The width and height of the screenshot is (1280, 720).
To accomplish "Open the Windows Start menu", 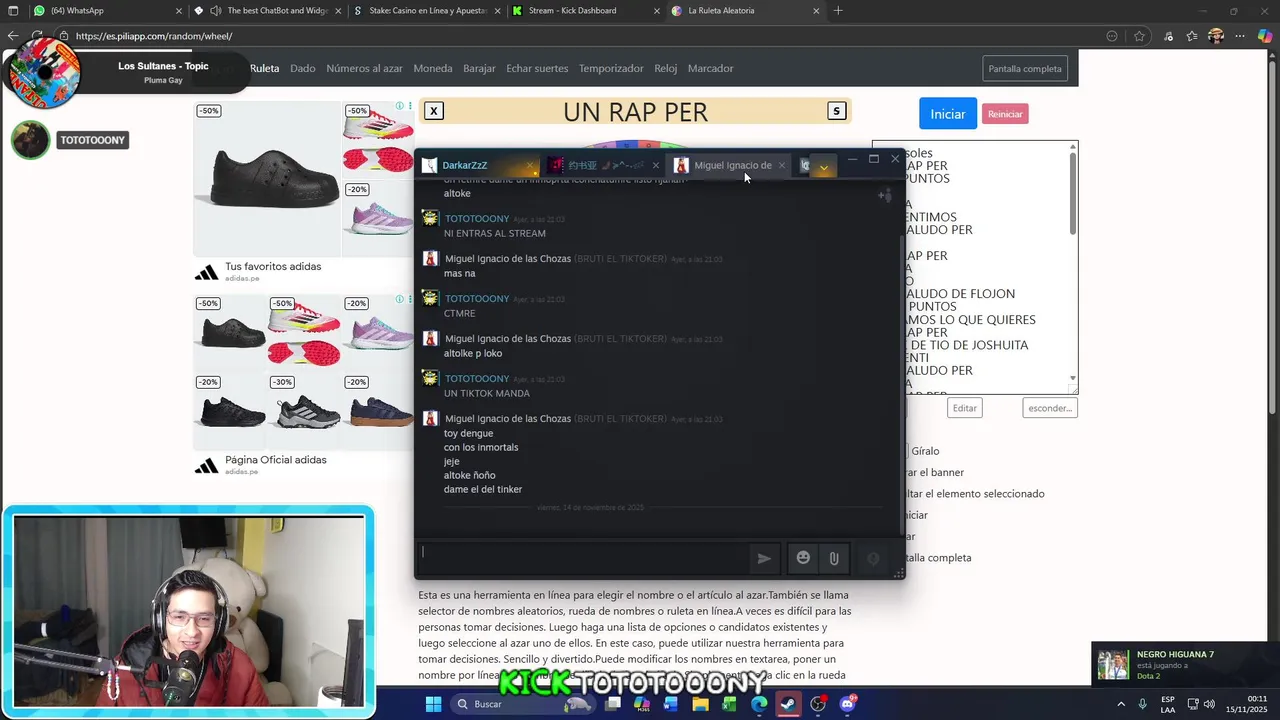I will (x=433, y=704).
